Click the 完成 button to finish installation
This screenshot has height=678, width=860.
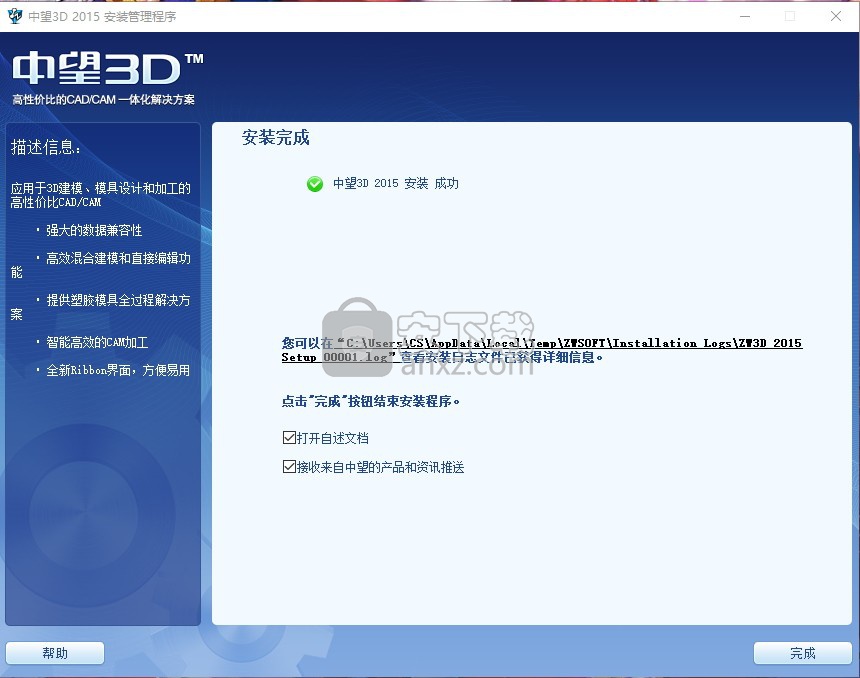click(x=802, y=653)
